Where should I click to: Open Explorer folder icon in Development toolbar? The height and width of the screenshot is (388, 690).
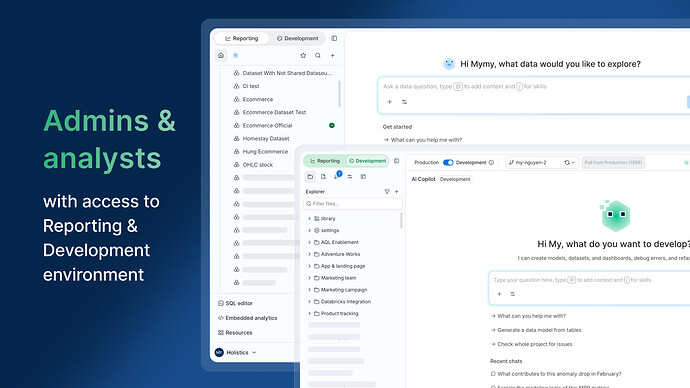[310, 176]
